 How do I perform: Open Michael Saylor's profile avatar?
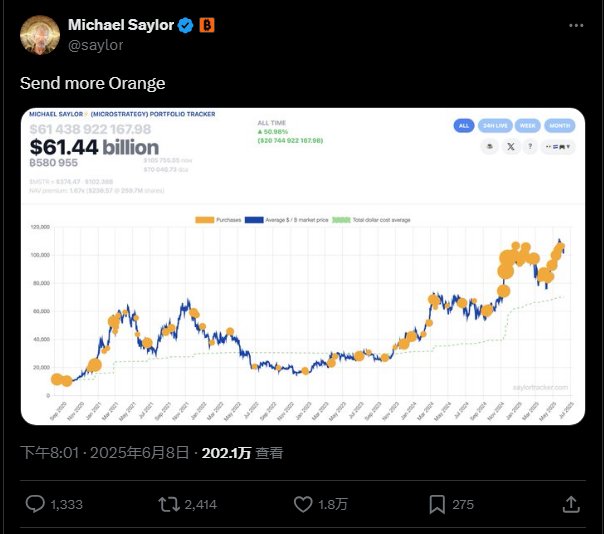click(x=40, y=35)
